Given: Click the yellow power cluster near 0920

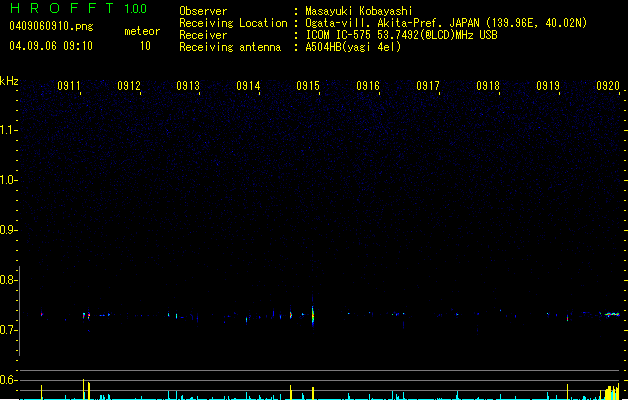Looking at the screenshot, I should 611,392.
